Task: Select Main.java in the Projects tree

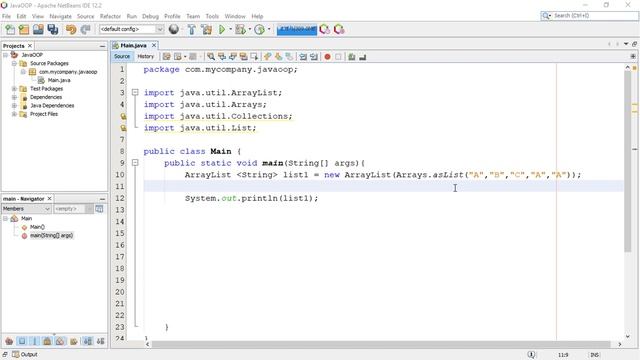Action: pos(59,80)
